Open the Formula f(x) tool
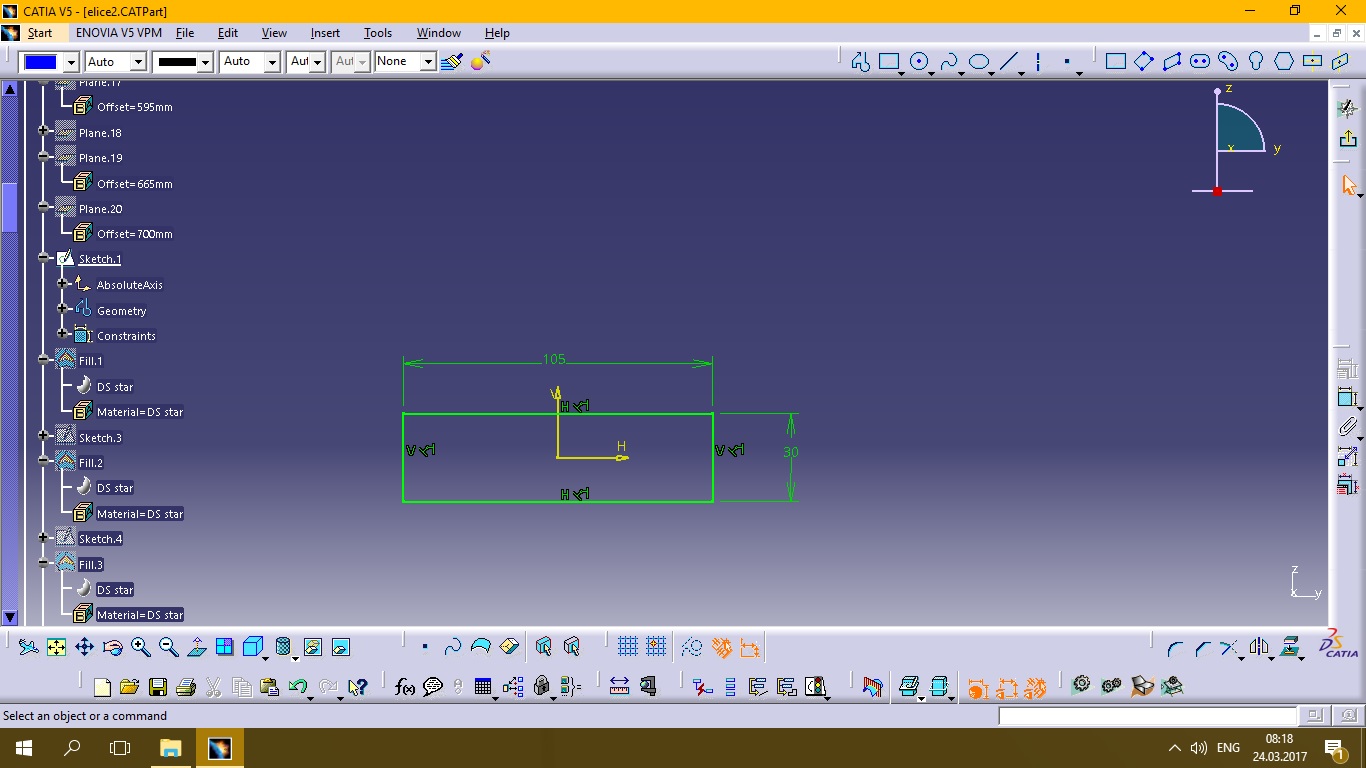This screenshot has width=1366, height=768. pos(405,687)
